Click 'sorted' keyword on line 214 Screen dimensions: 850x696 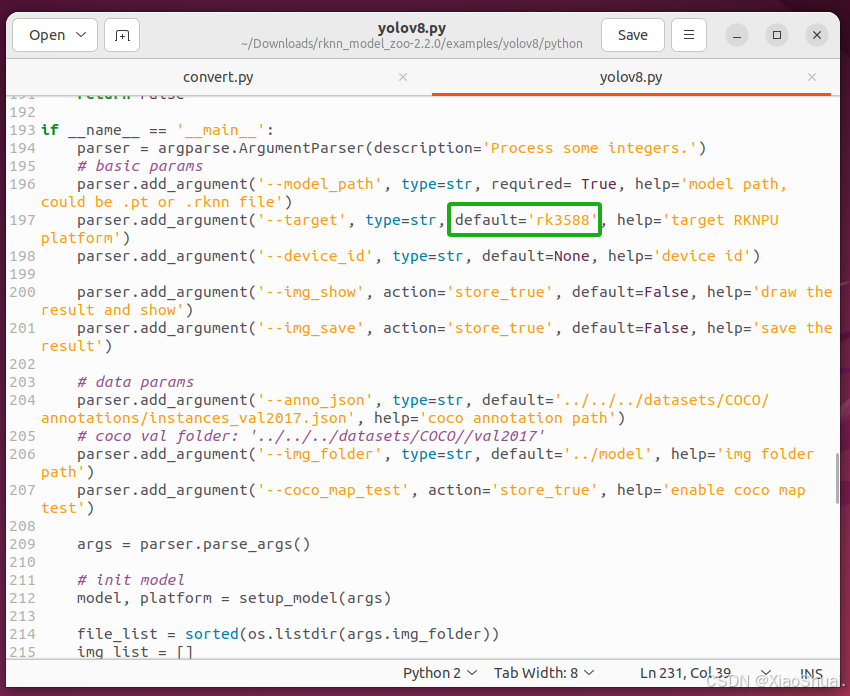pos(212,634)
